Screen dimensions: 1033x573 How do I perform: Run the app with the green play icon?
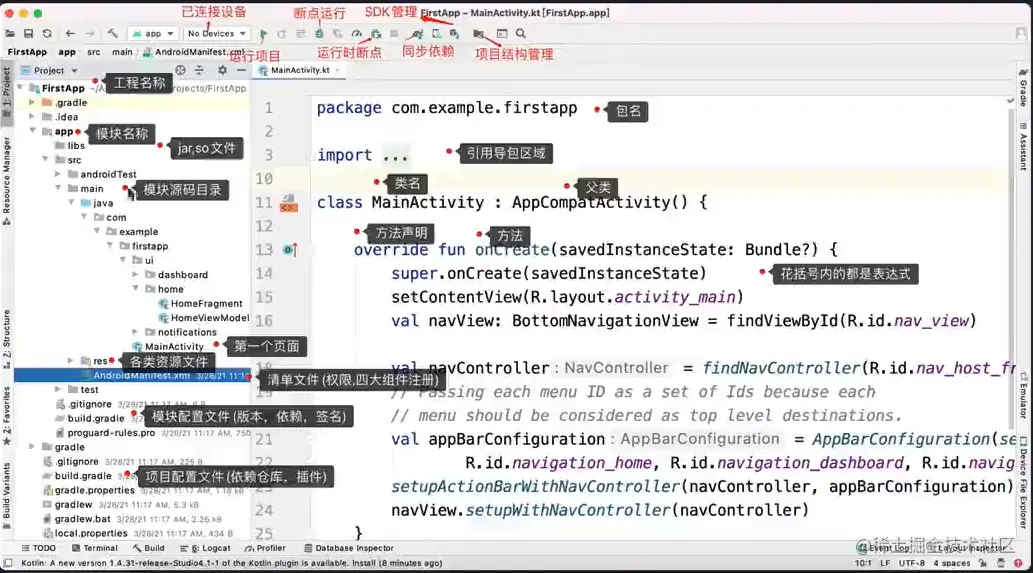coord(264,34)
